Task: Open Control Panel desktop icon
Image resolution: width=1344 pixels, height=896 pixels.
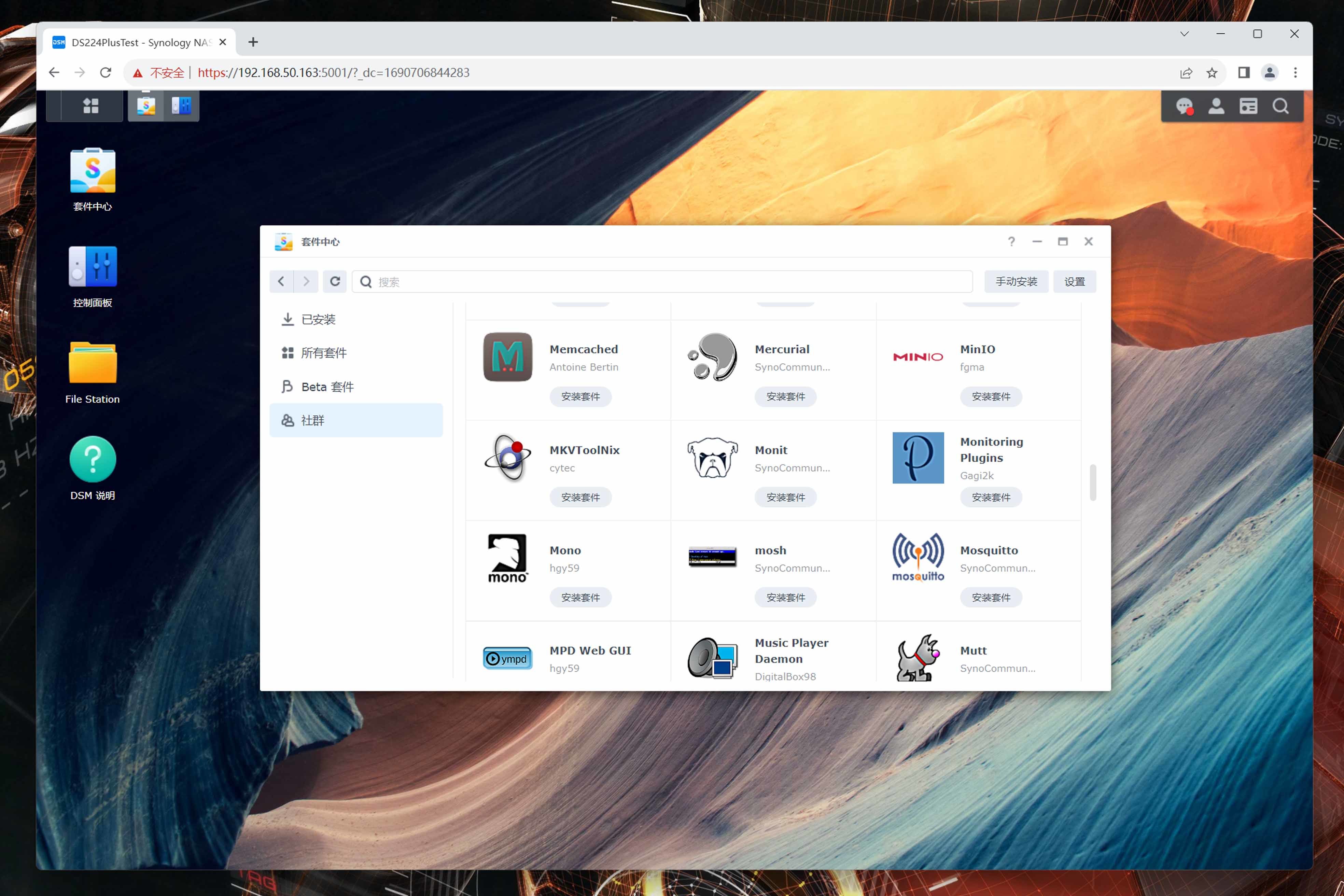Action: 93,267
